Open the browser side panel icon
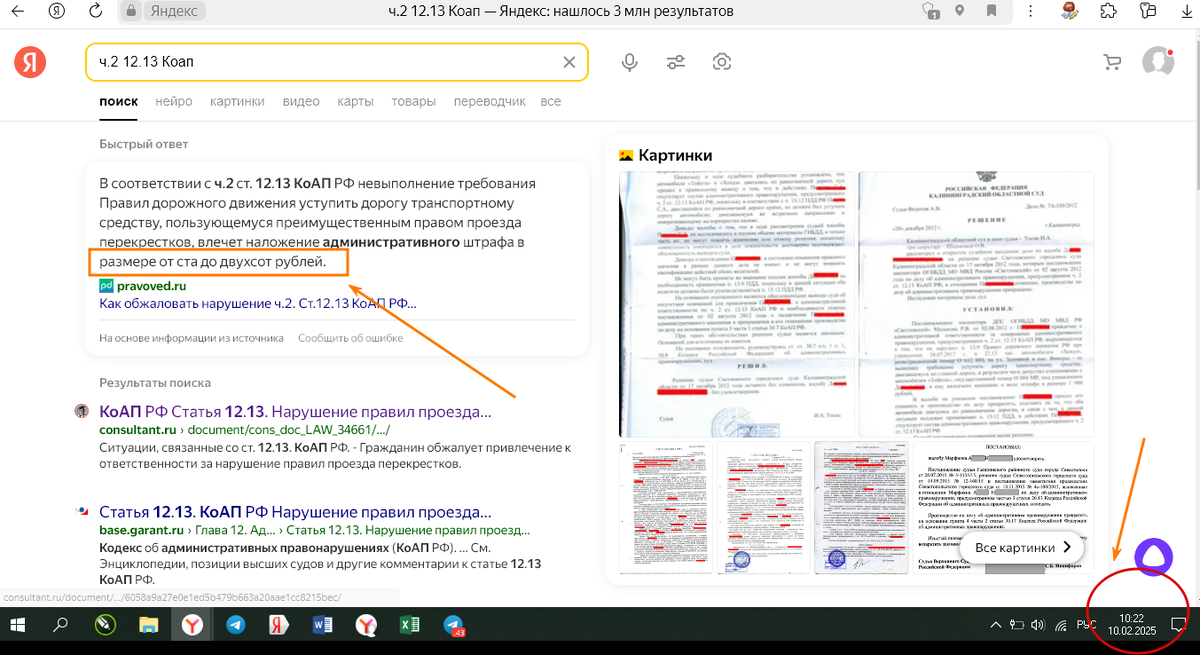 [1146, 11]
